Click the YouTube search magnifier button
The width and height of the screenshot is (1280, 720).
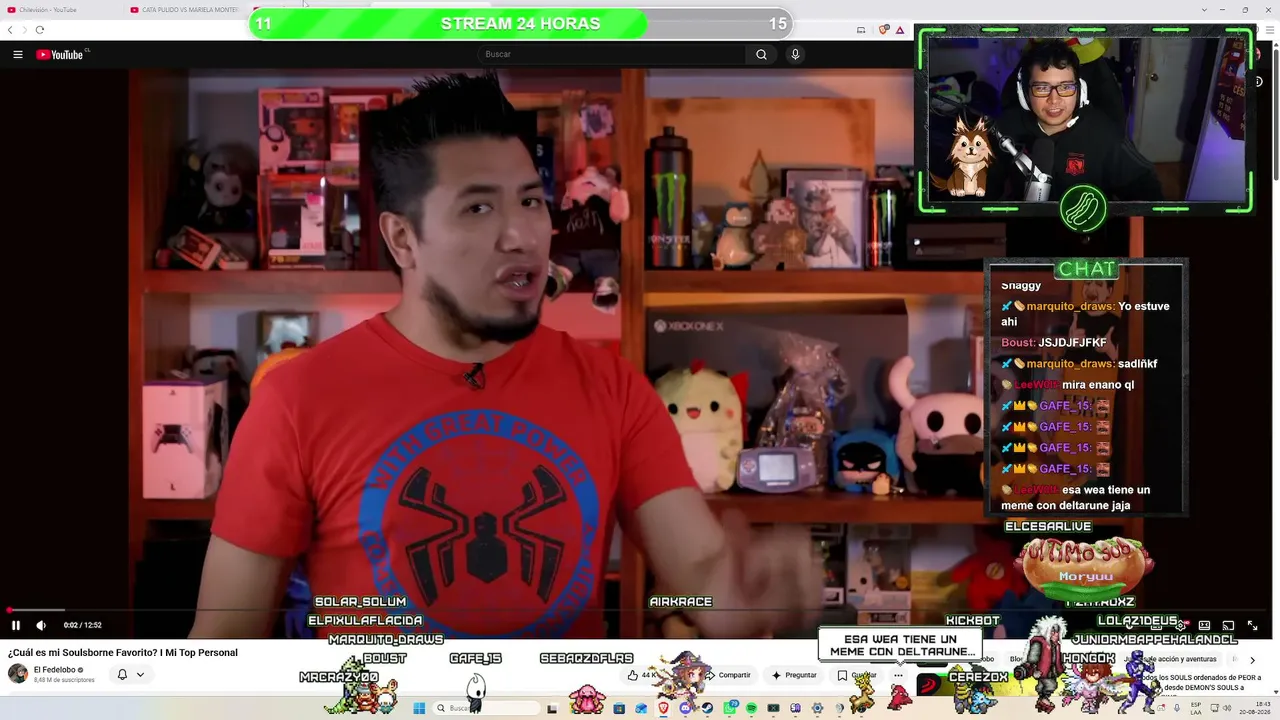click(x=761, y=55)
